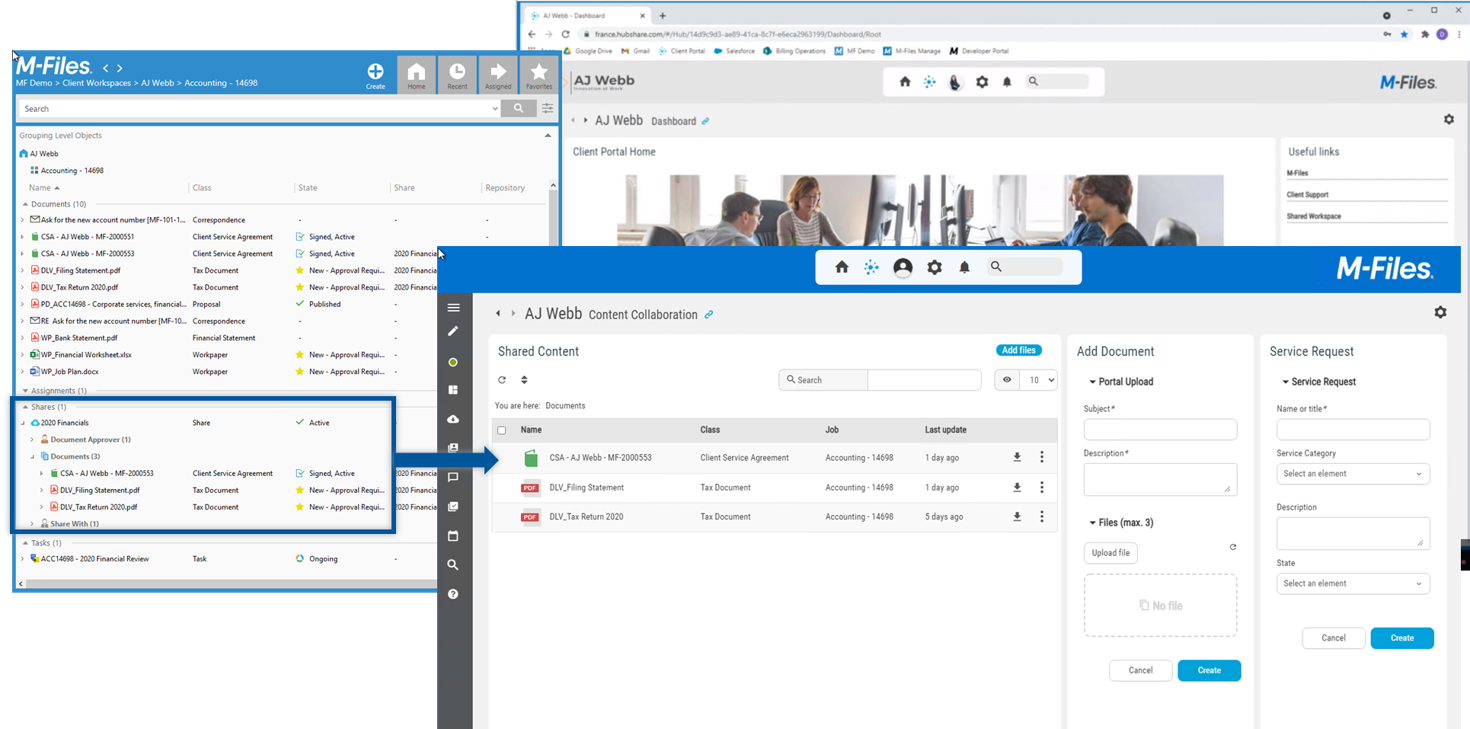Click the calendar icon in portal sidebar
Image resolution: width=1470 pixels, height=729 pixels.
click(x=453, y=536)
